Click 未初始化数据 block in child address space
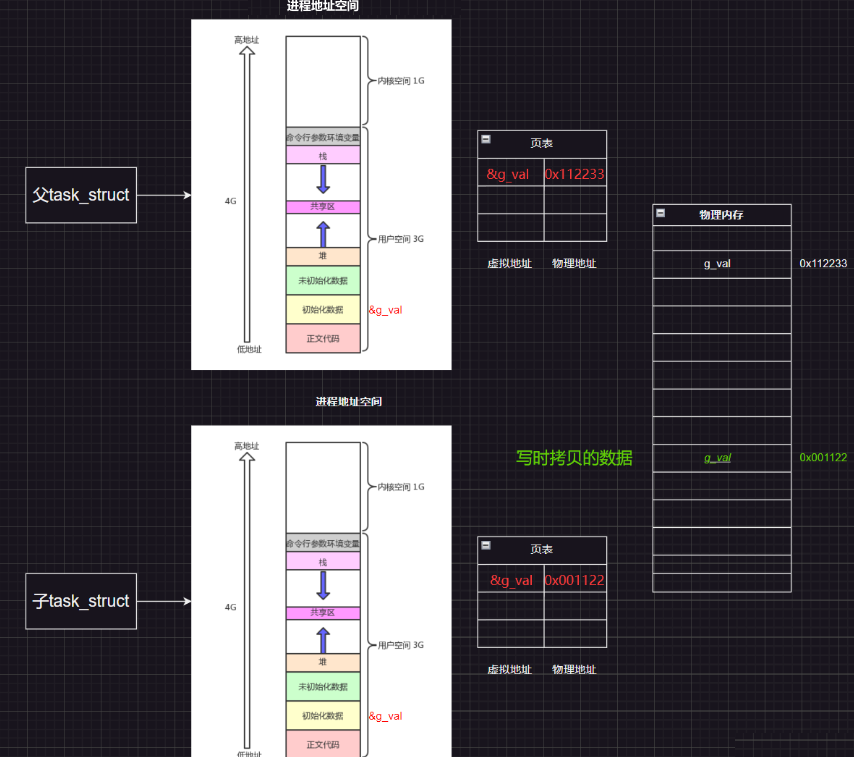 [x=323, y=687]
